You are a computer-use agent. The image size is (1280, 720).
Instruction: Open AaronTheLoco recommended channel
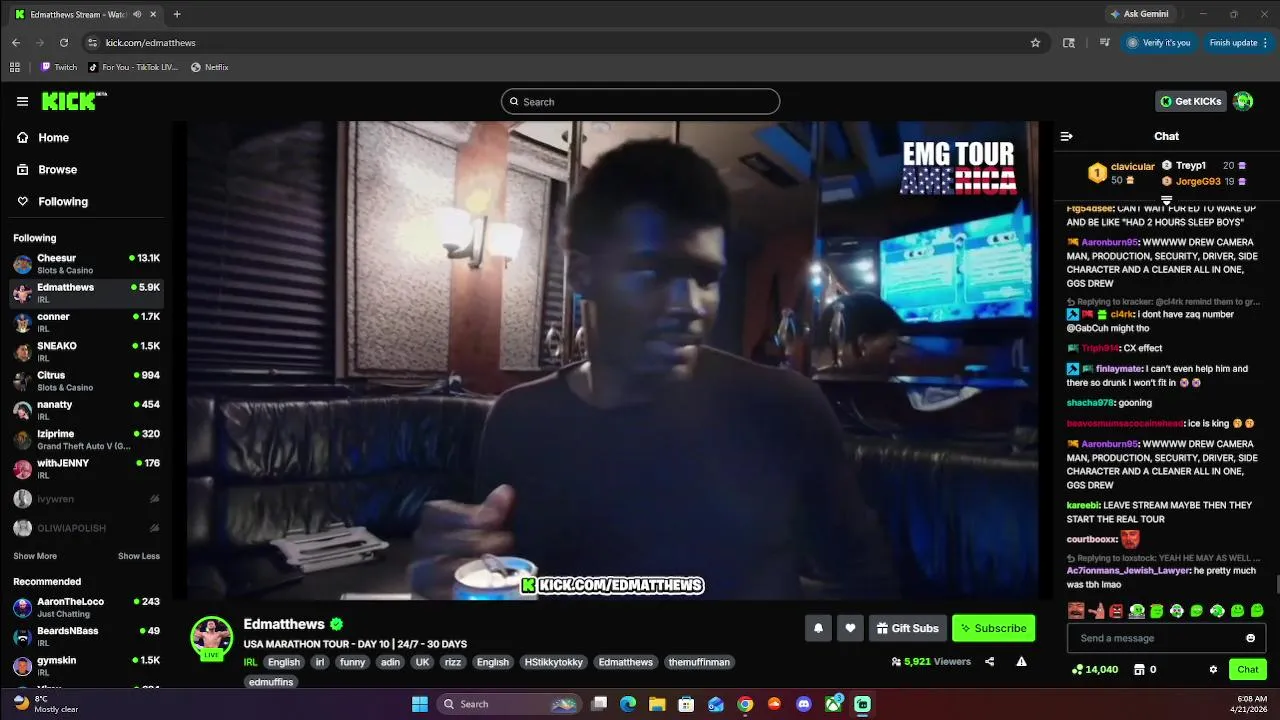(85, 607)
